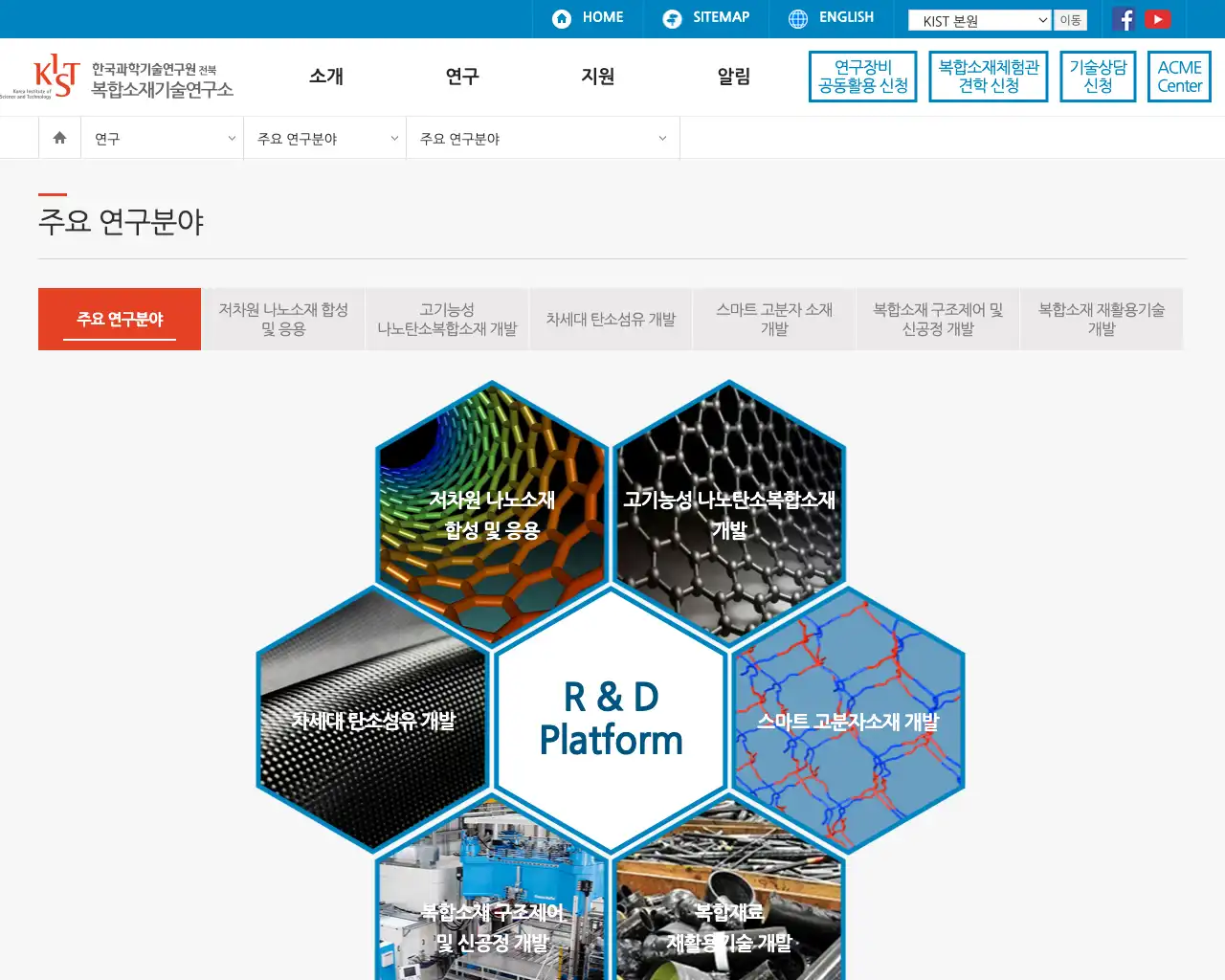Select the 저차원 나노소재 합성 및 응용 tab

point(283,319)
